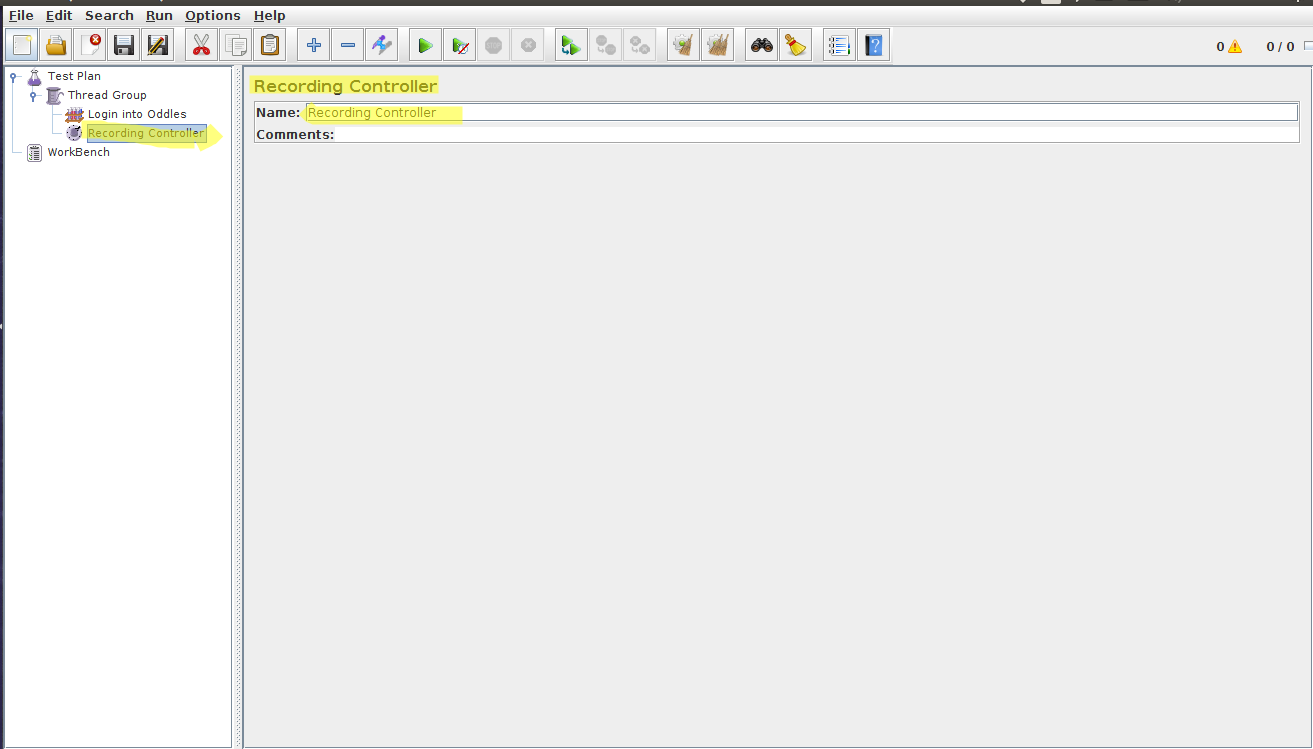Click the Clear All brooms icon
The height and width of the screenshot is (749, 1313).
718,45
